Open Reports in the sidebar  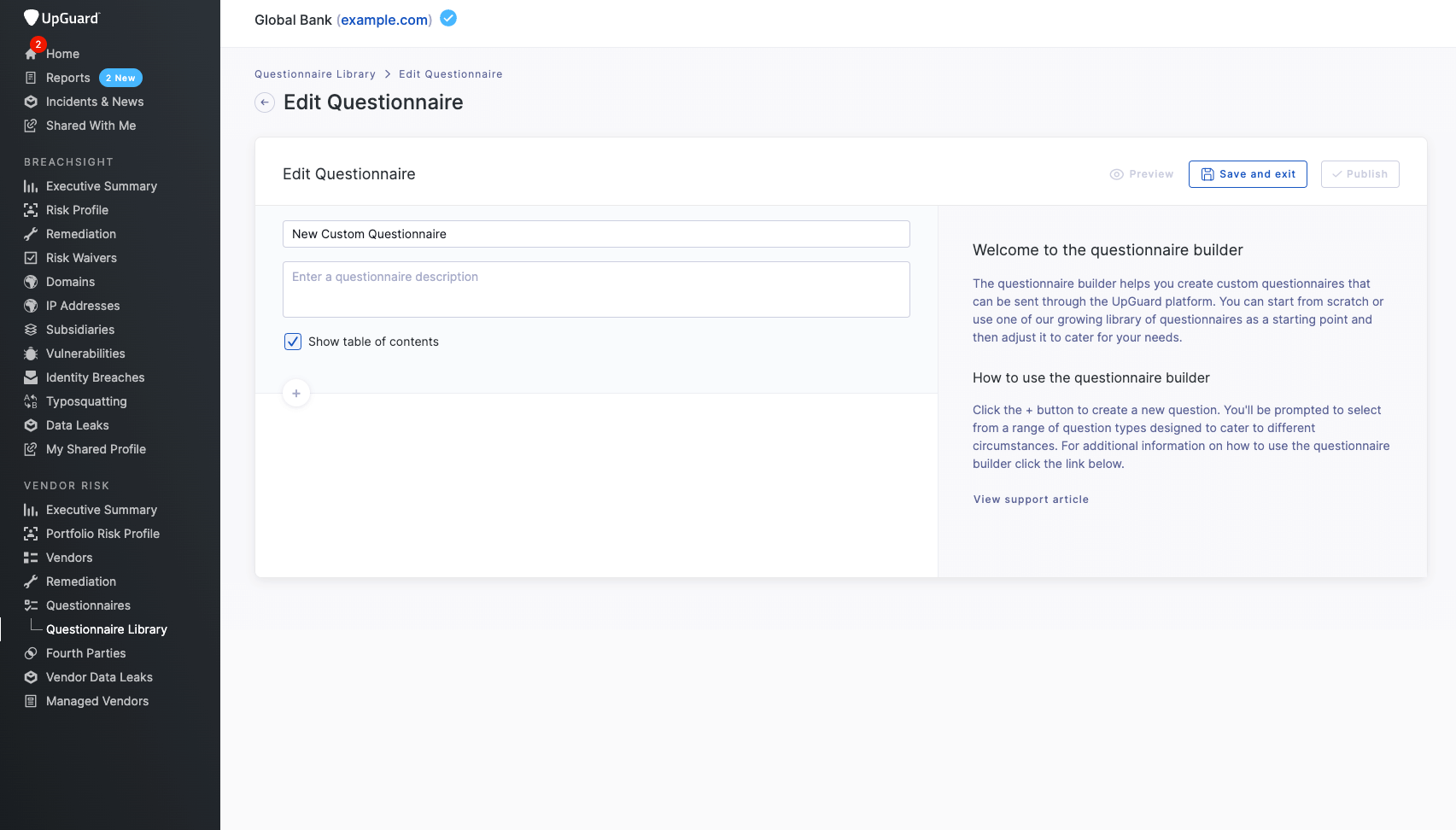tap(68, 78)
